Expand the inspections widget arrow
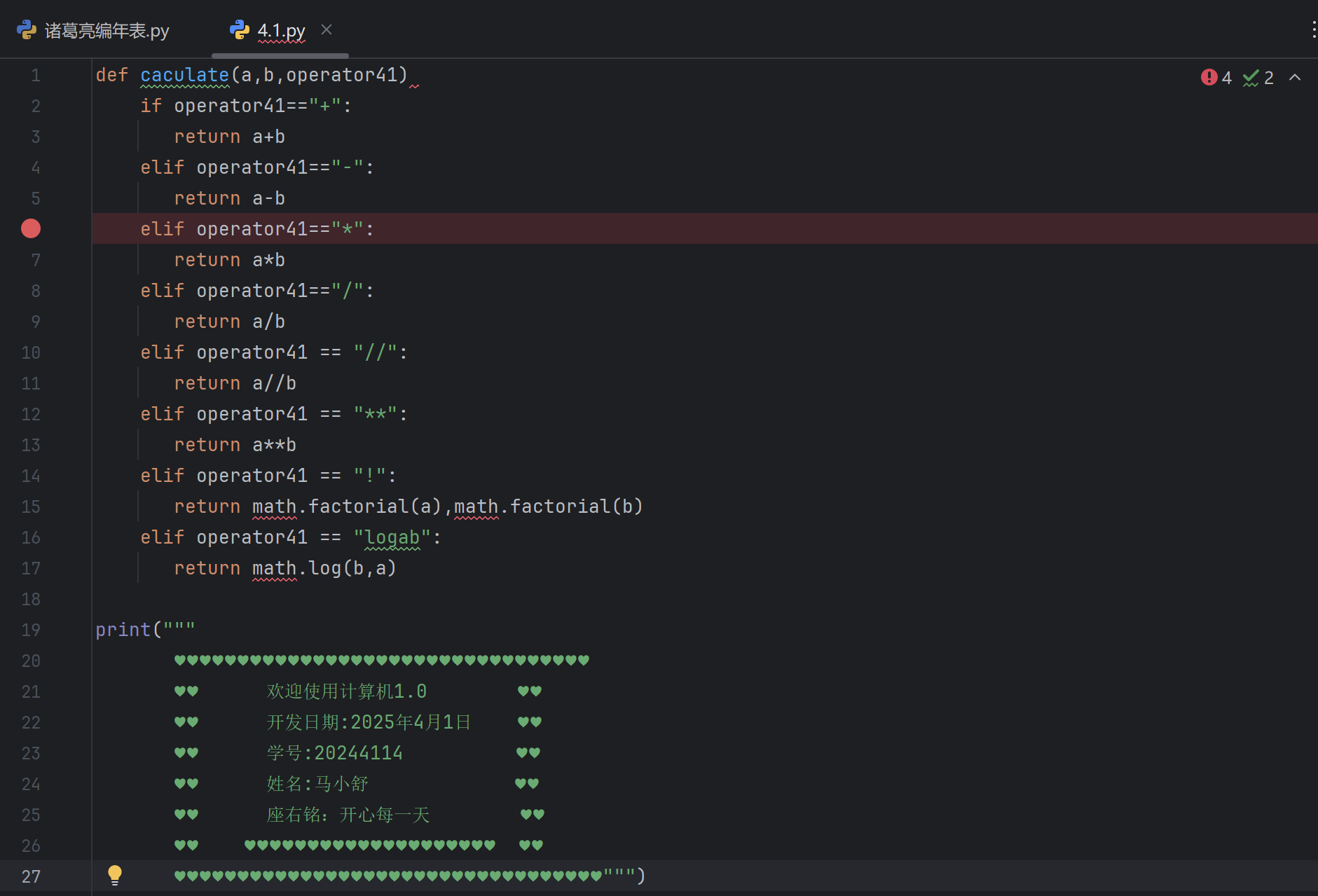This screenshot has width=1318, height=896. tap(1295, 78)
